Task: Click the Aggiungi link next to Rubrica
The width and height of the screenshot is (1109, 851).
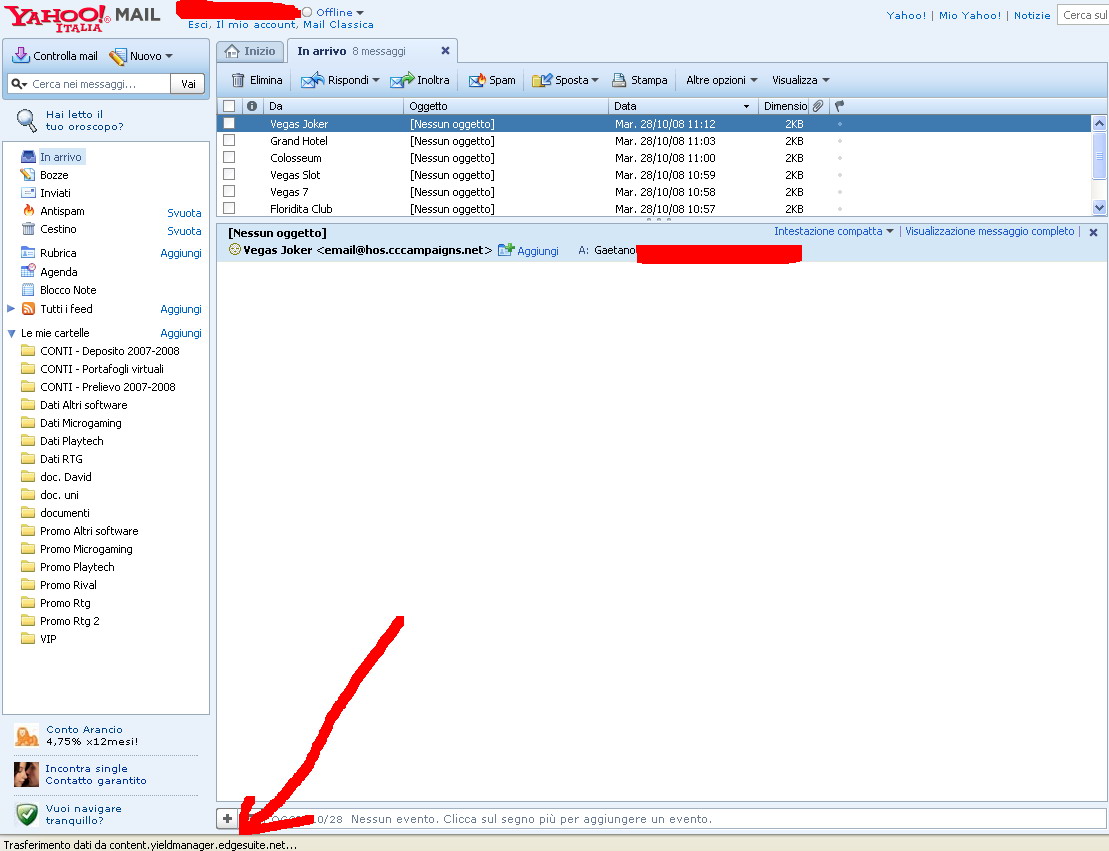Action: (x=181, y=253)
